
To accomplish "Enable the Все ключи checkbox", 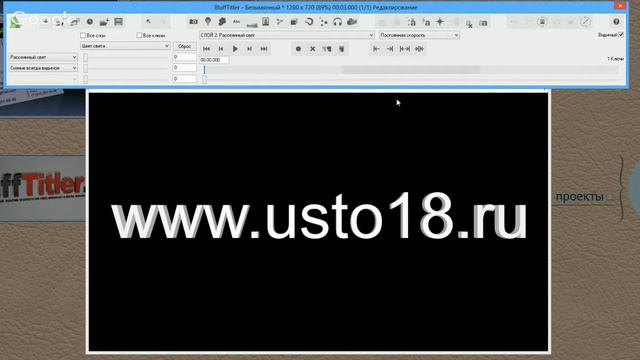I will pos(139,36).
